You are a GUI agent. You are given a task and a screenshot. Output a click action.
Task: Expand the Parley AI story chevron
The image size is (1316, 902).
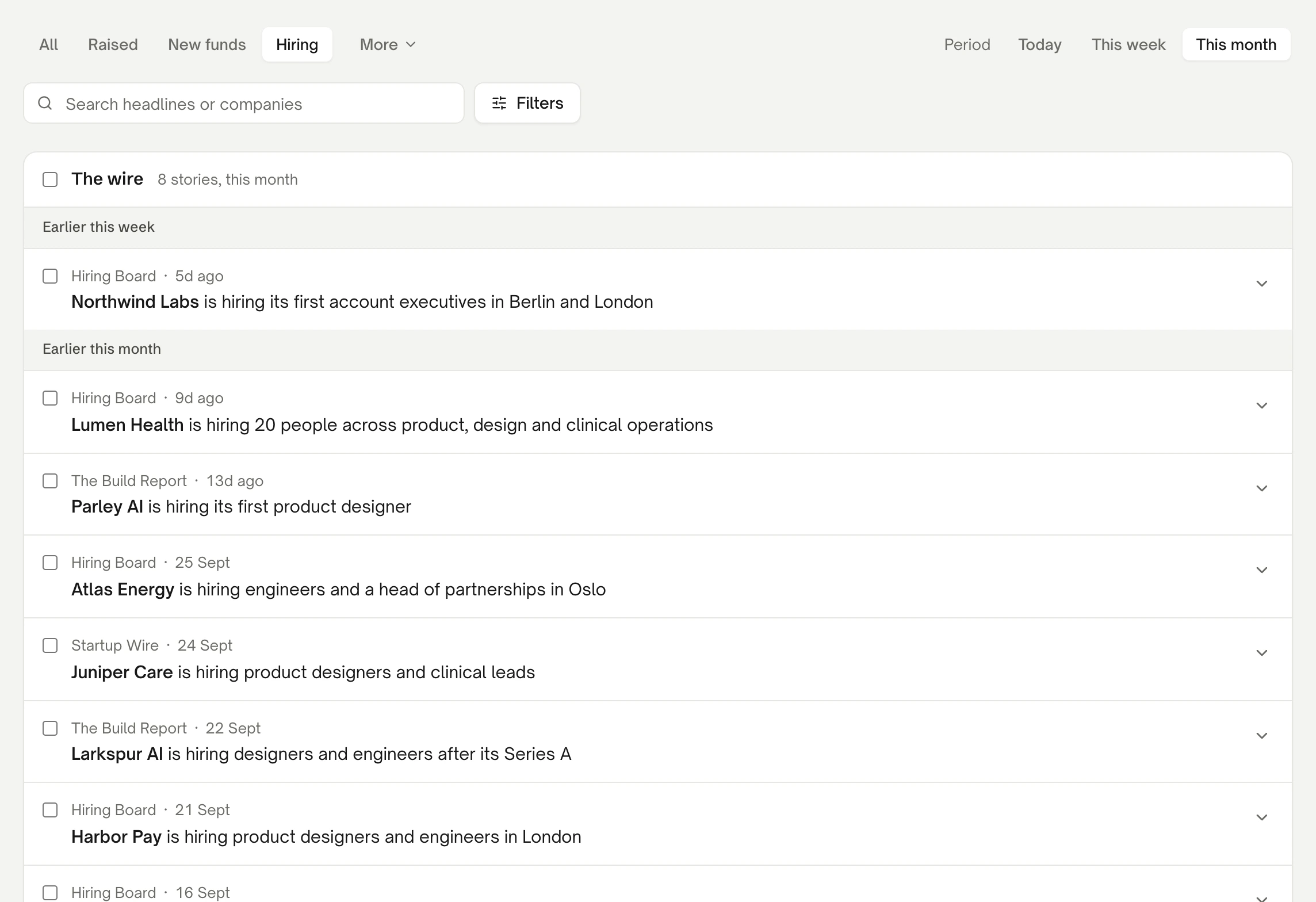coord(1262,488)
